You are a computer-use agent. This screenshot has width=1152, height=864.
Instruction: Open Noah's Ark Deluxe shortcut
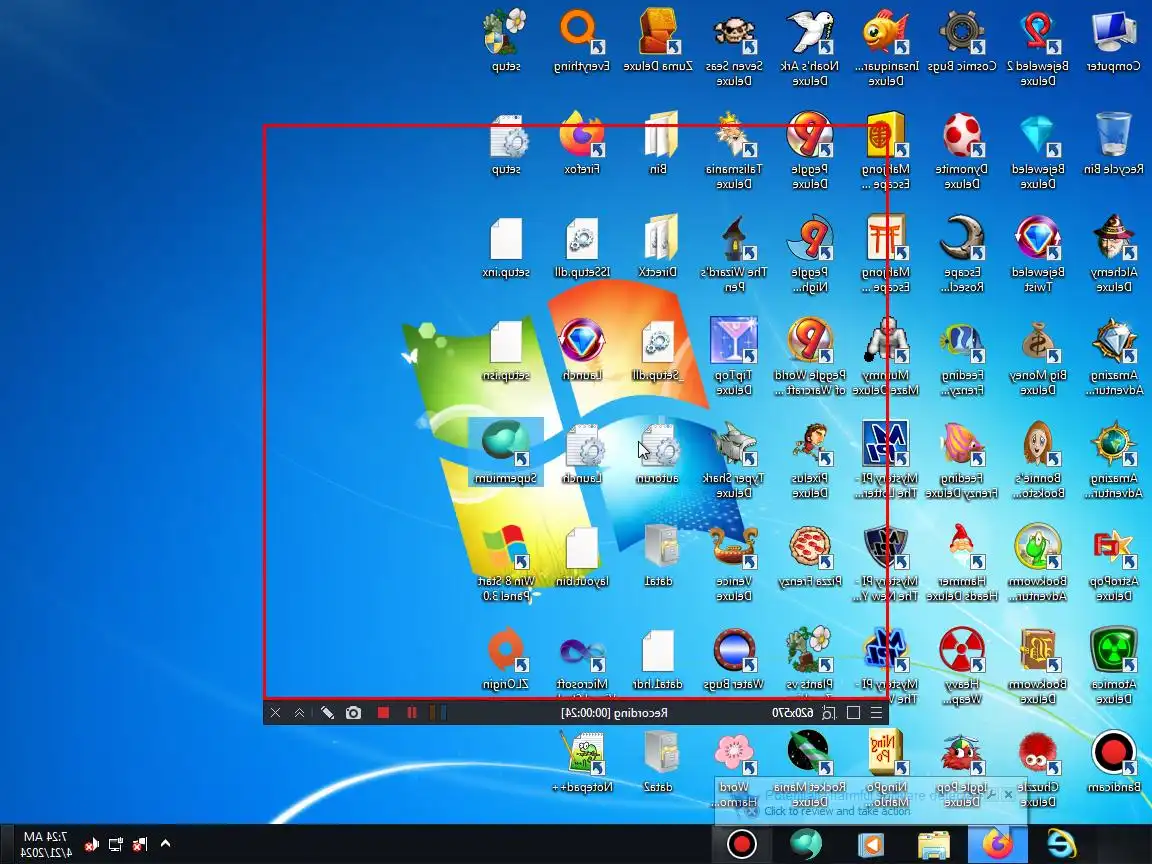(x=810, y=49)
